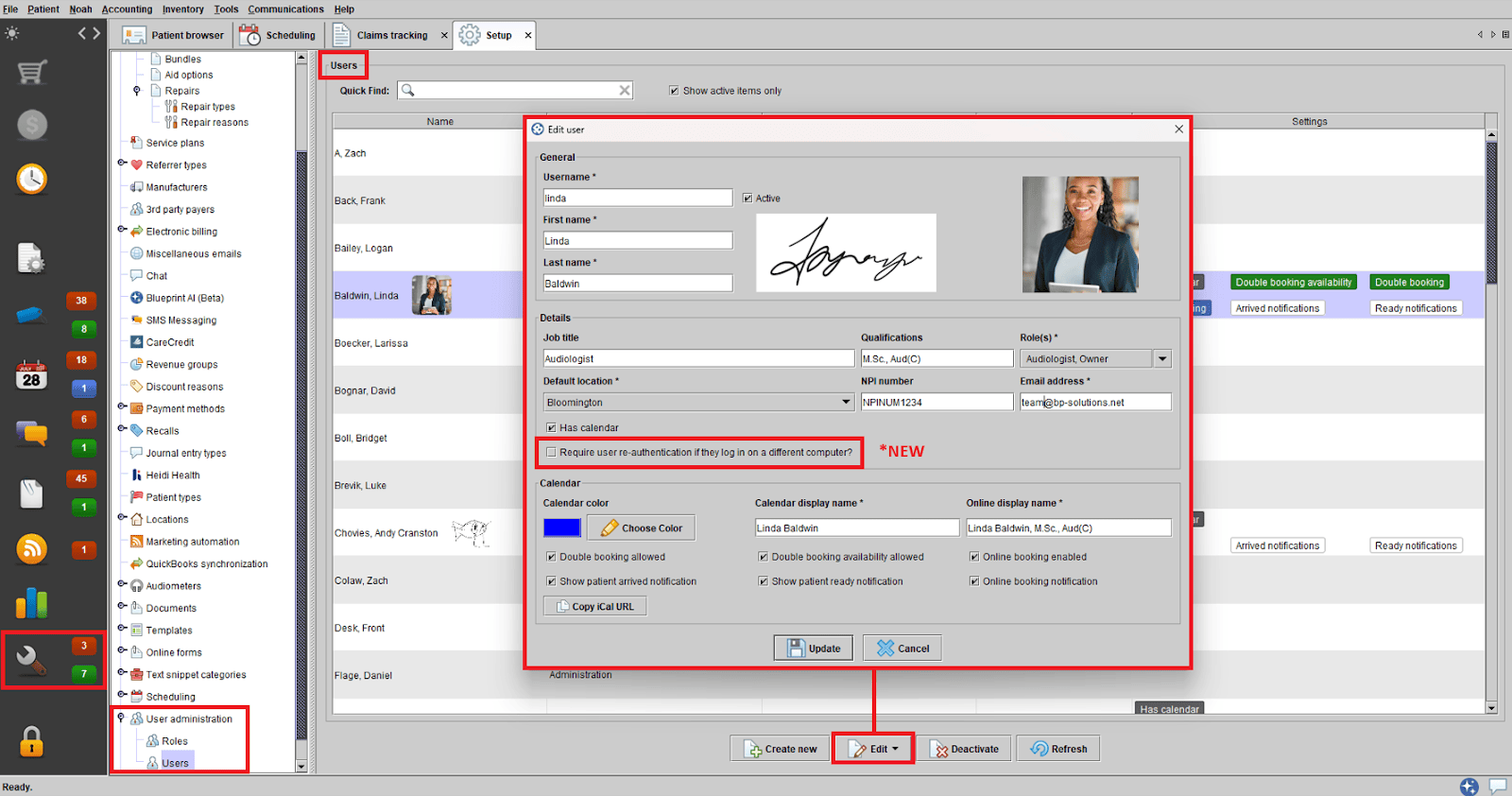Click the clock icon in sidebar
This screenshot has height=796, width=1512.
coord(32,179)
